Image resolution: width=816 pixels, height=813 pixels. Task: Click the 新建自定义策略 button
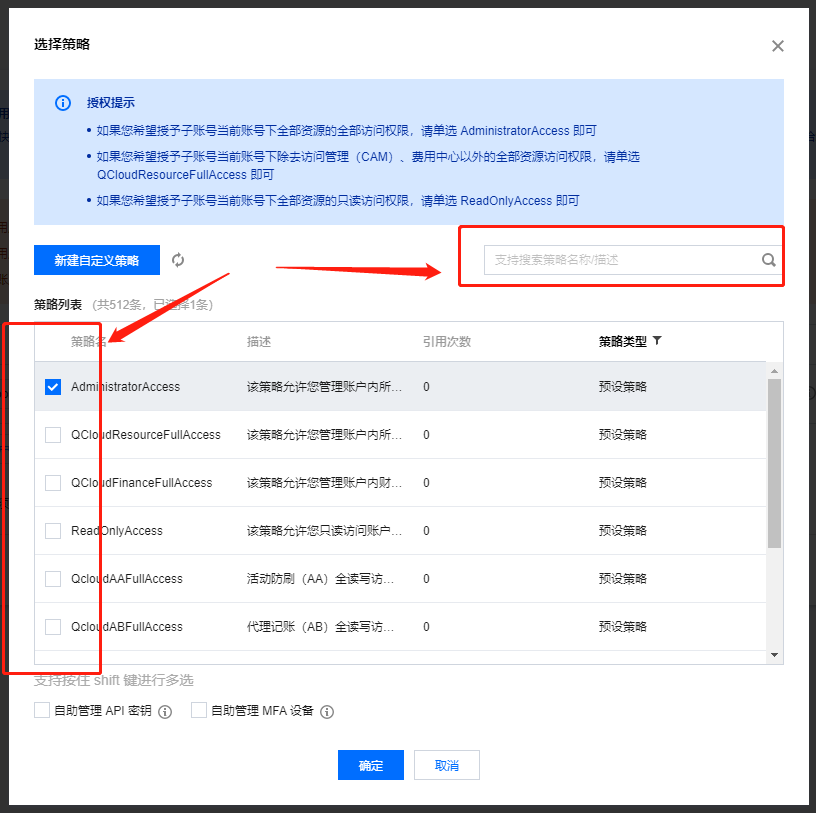point(98,260)
